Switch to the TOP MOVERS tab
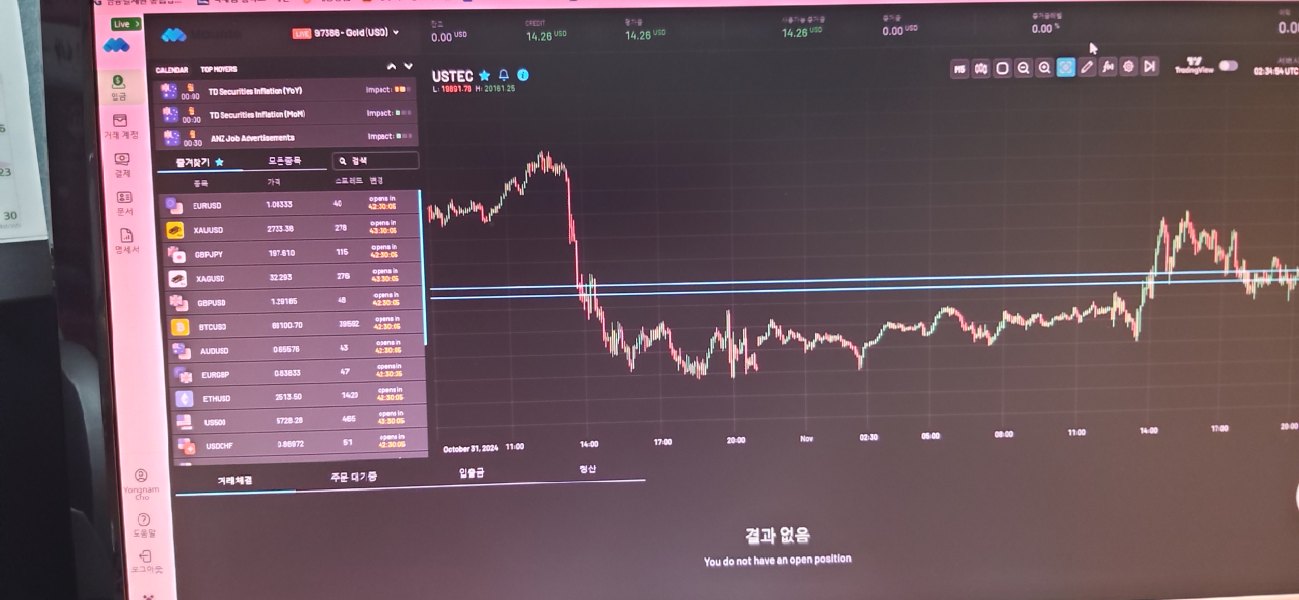This screenshot has width=1299, height=600. pos(219,70)
